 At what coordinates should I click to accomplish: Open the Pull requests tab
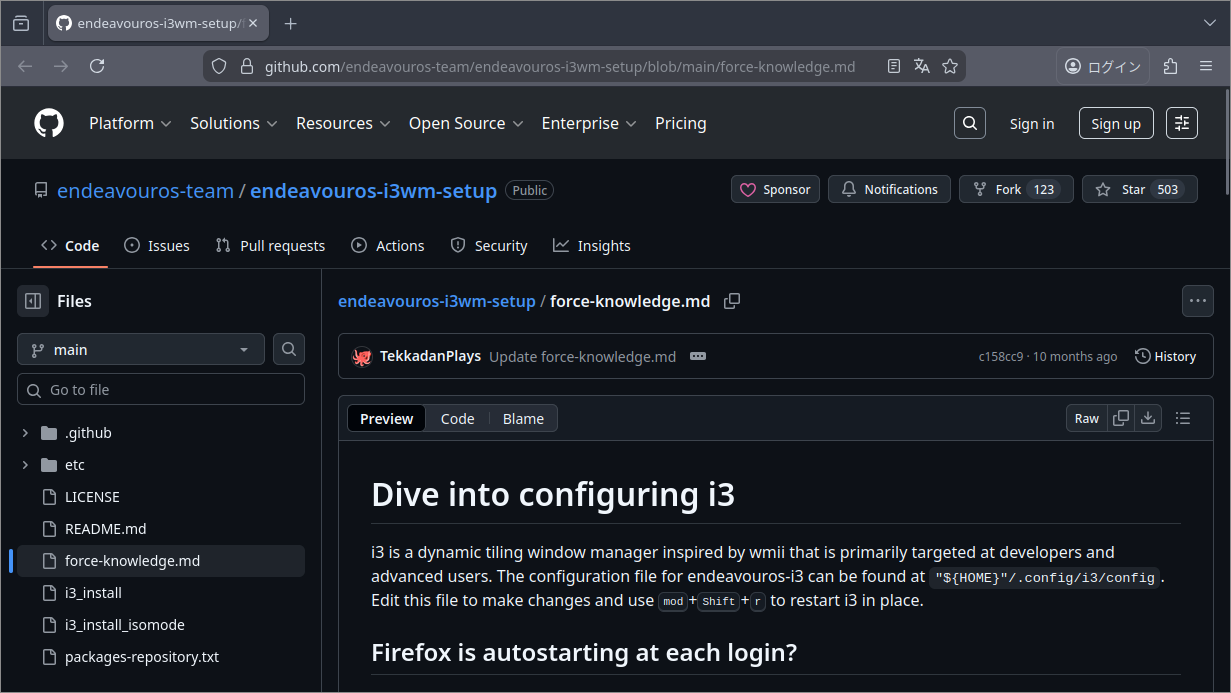(x=270, y=246)
